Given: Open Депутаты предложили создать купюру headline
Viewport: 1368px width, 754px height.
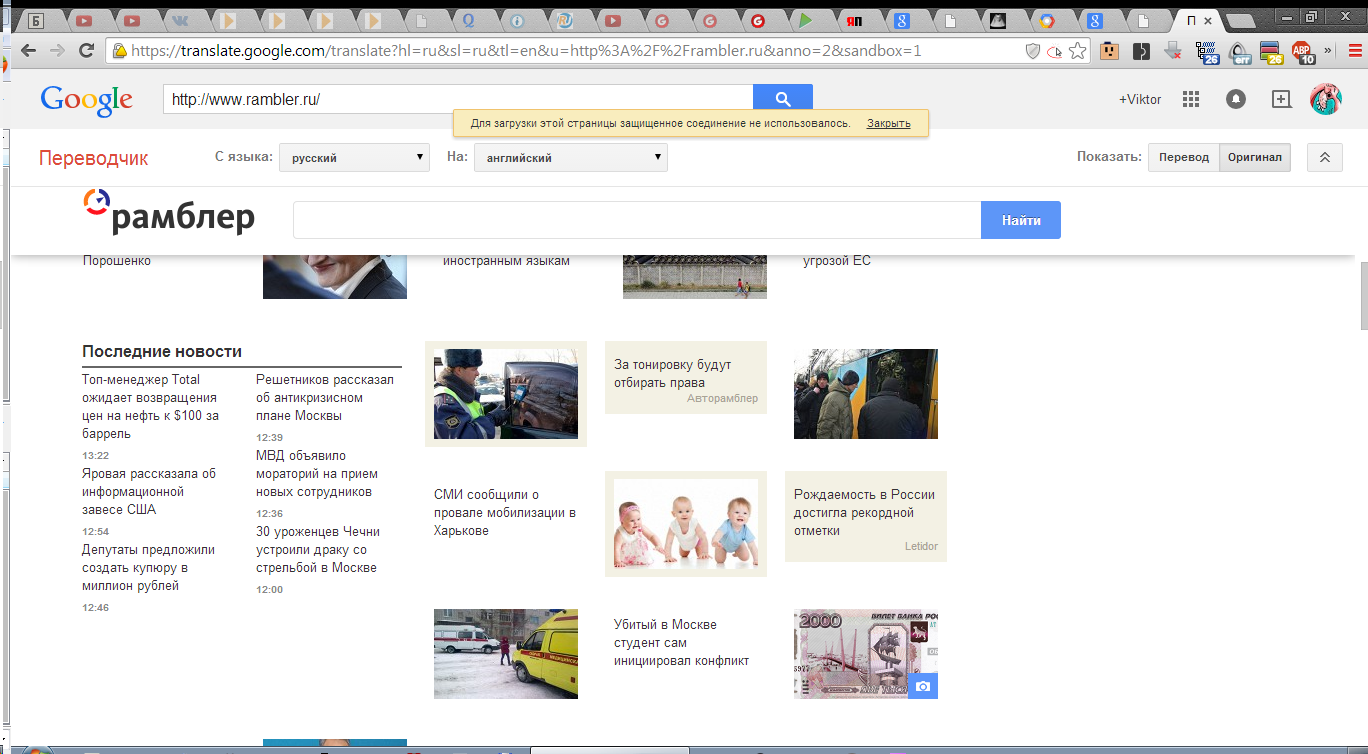Looking at the screenshot, I should (x=148, y=568).
